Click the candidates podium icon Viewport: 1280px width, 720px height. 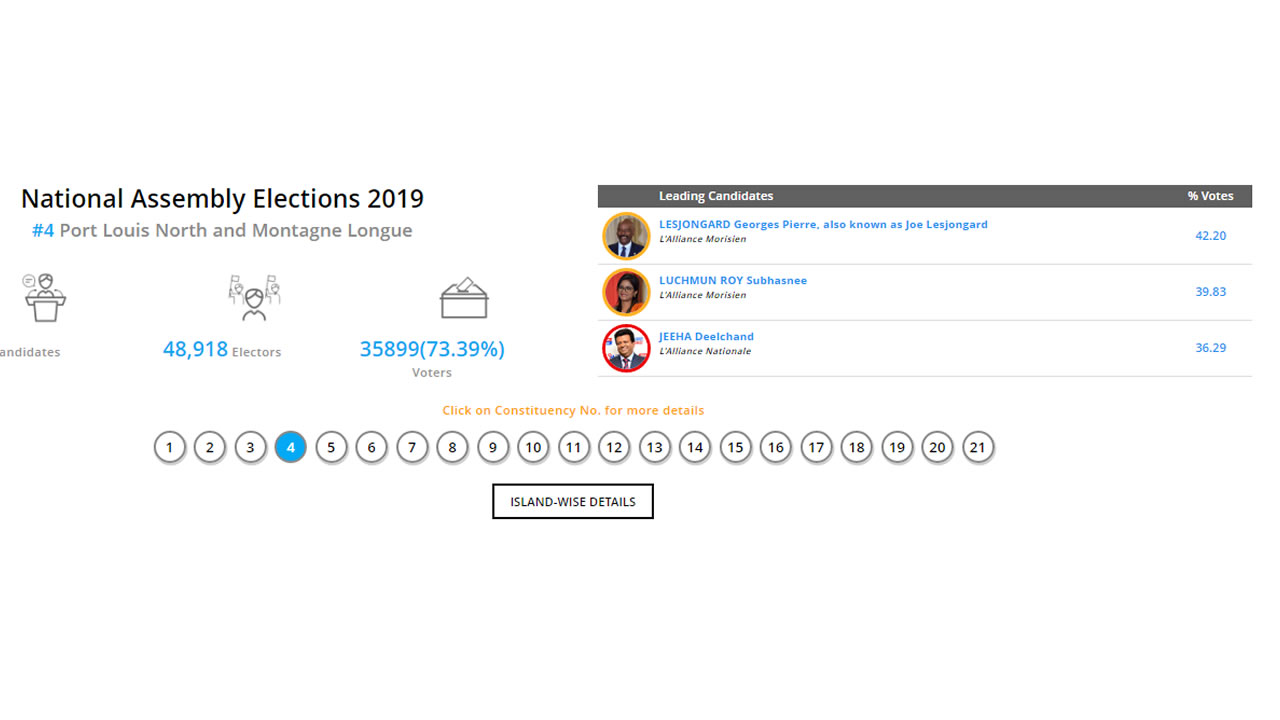coord(45,297)
